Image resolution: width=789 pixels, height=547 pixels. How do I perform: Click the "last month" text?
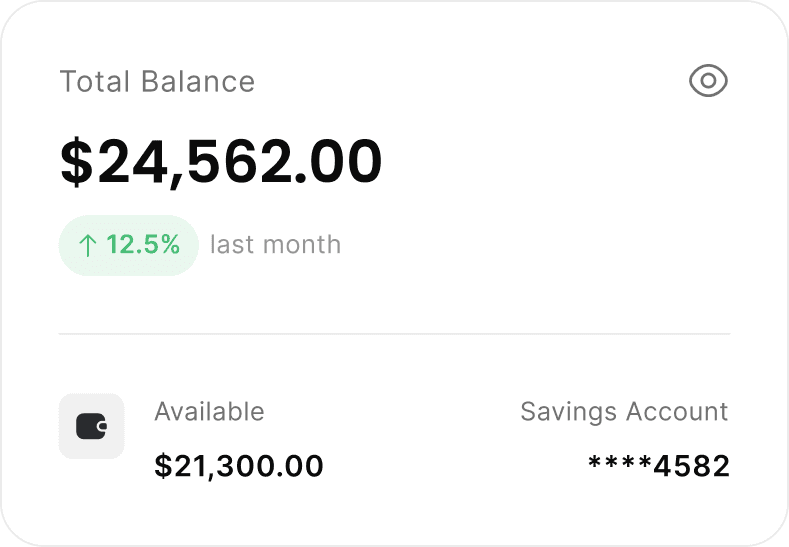click(x=275, y=245)
